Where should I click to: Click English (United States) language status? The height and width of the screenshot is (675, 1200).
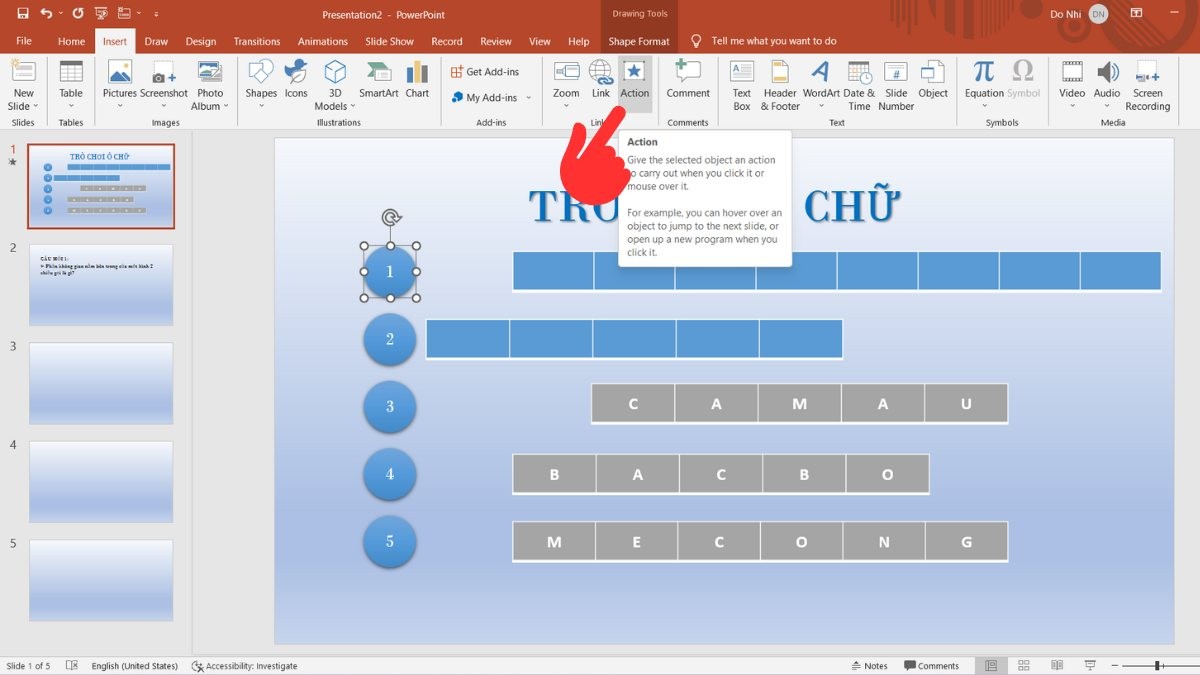tap(135, 666)
